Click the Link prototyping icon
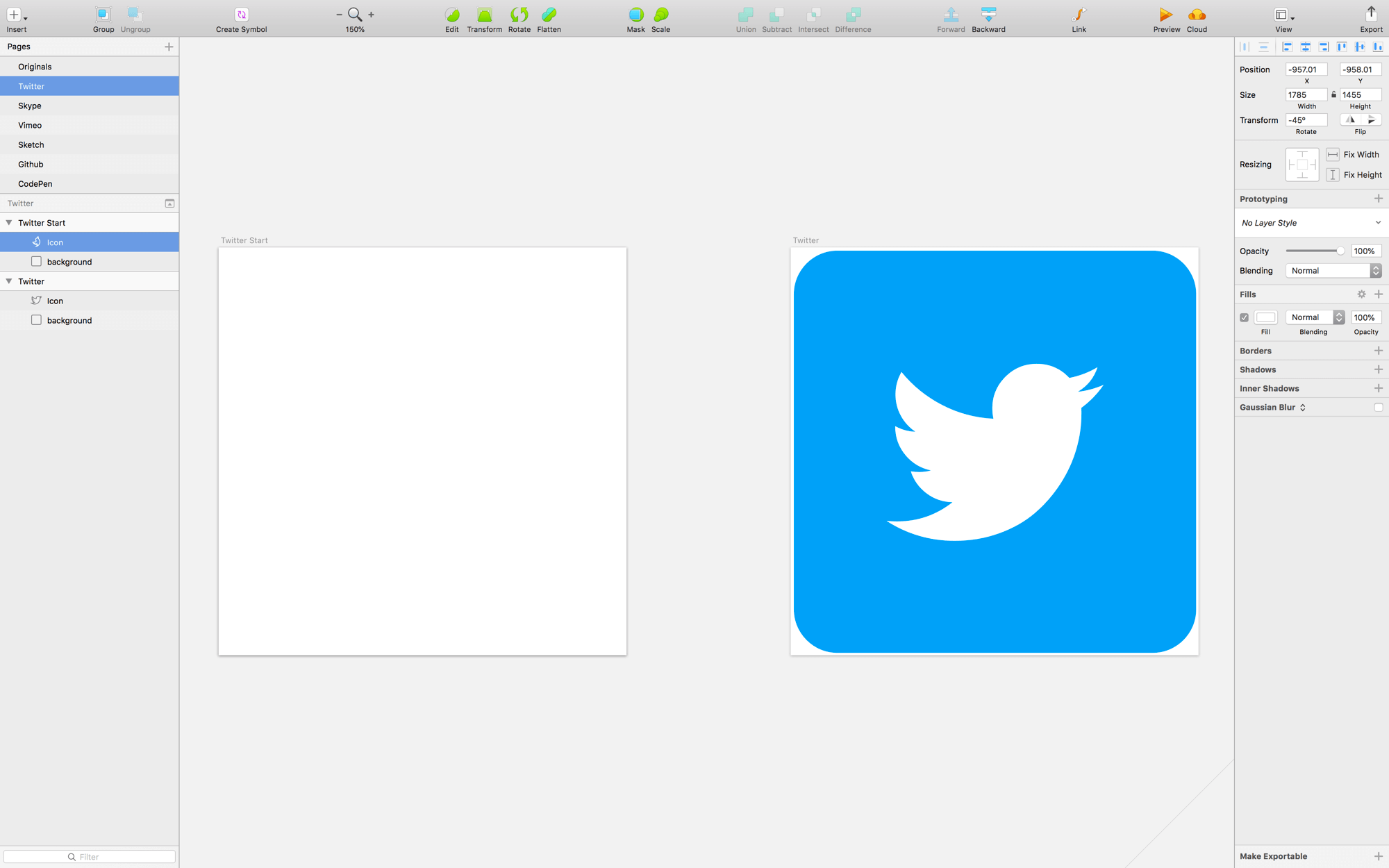 [1079, 15]
